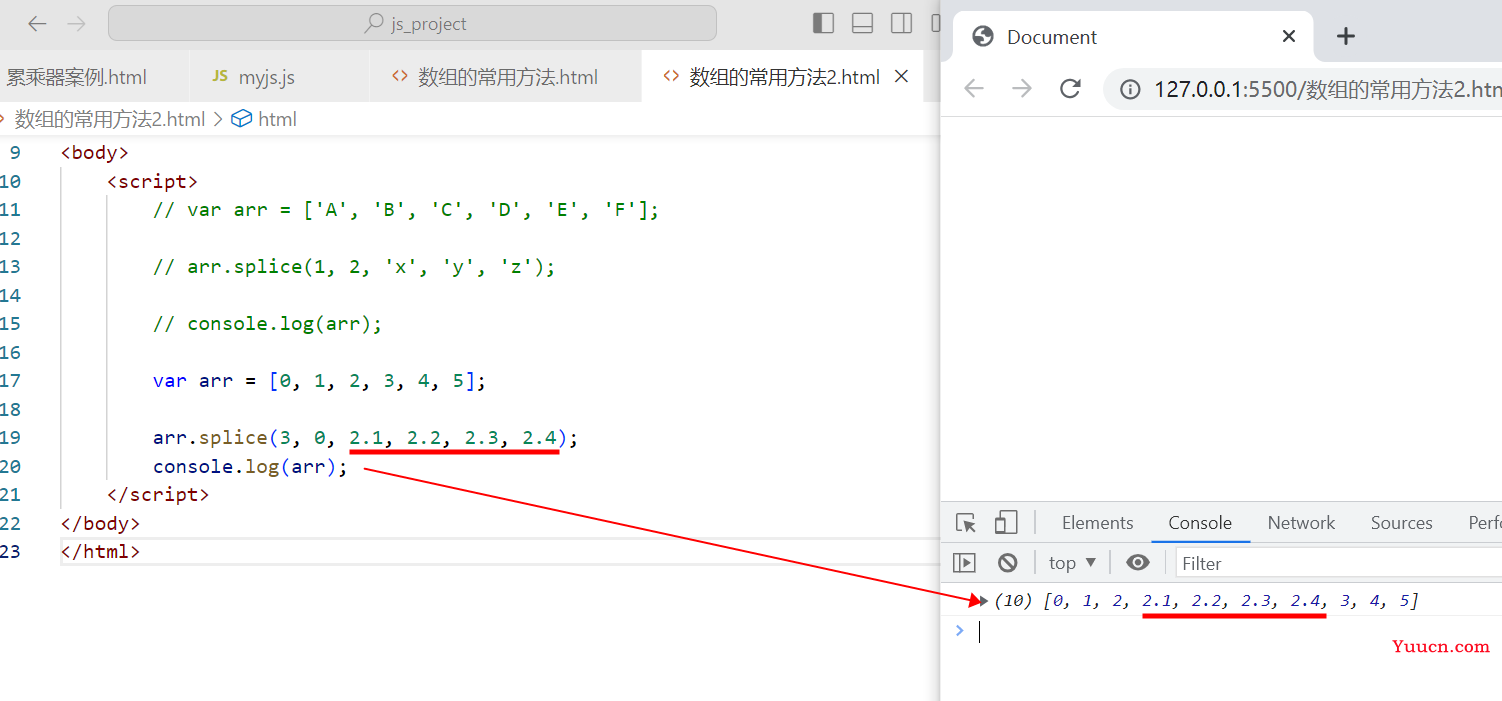
Task: Show the console sidebar
Action: pos(964,562)
